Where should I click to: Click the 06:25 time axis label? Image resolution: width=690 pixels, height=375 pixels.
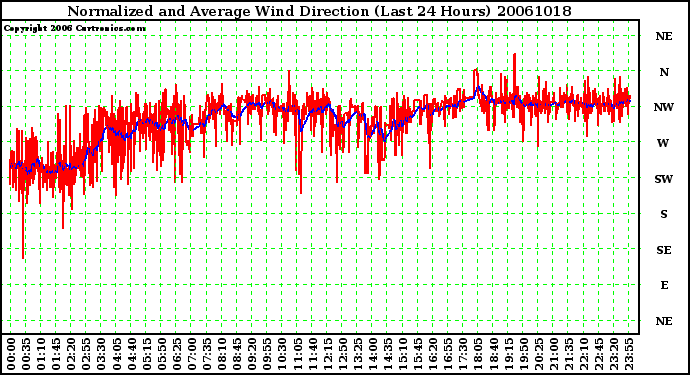[177, 354]
